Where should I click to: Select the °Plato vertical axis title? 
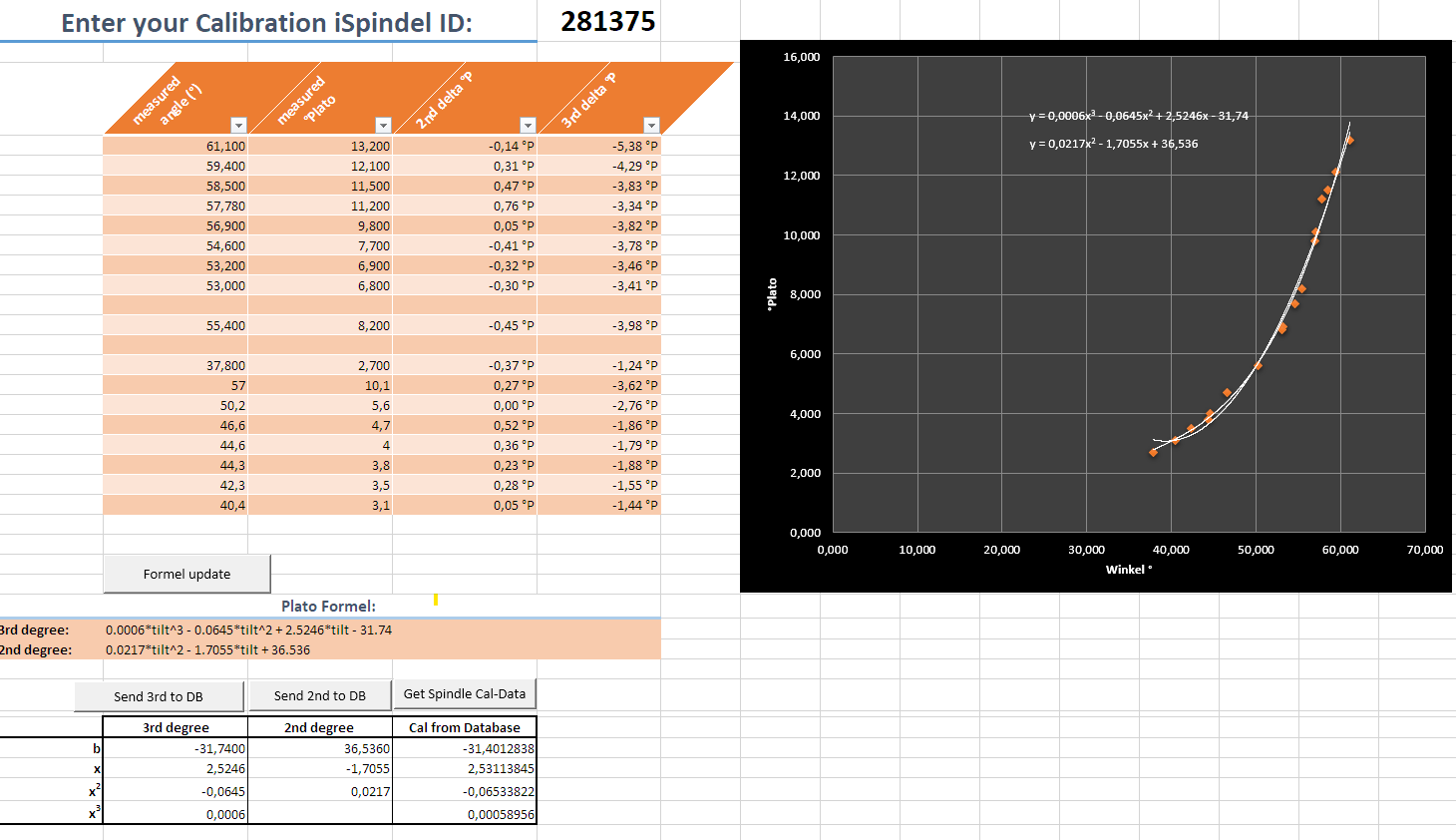coord(771,294)
